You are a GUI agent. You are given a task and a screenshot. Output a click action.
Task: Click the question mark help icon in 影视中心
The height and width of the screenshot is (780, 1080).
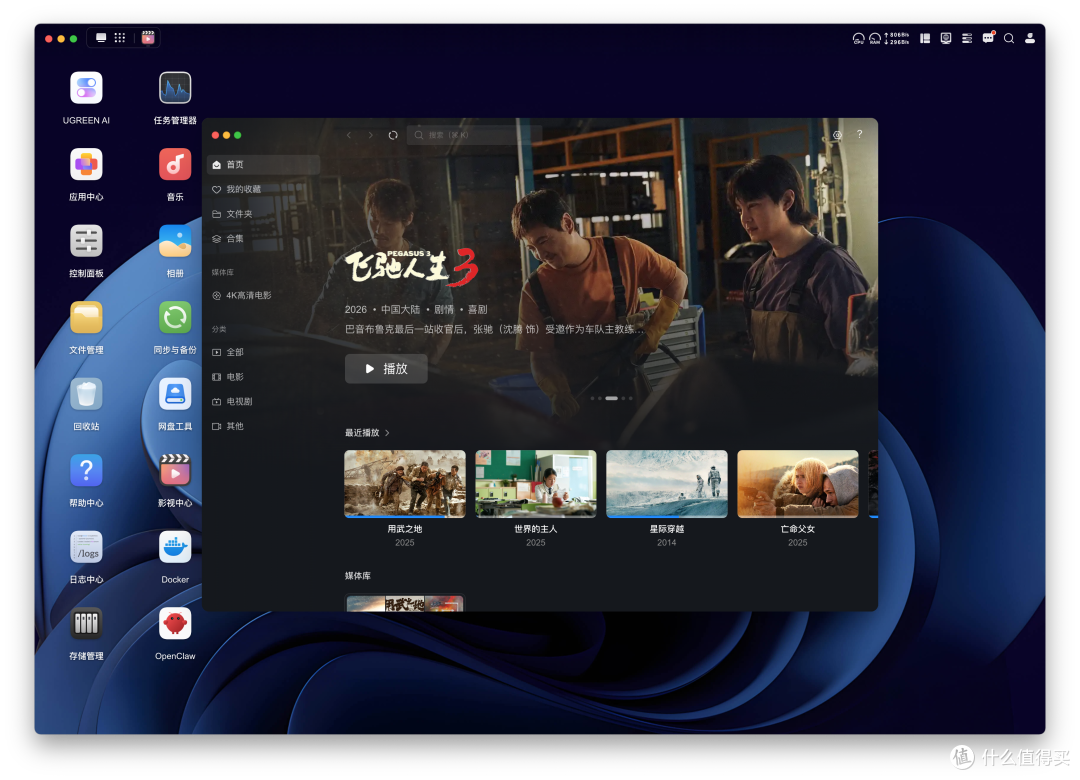[860, 134]
